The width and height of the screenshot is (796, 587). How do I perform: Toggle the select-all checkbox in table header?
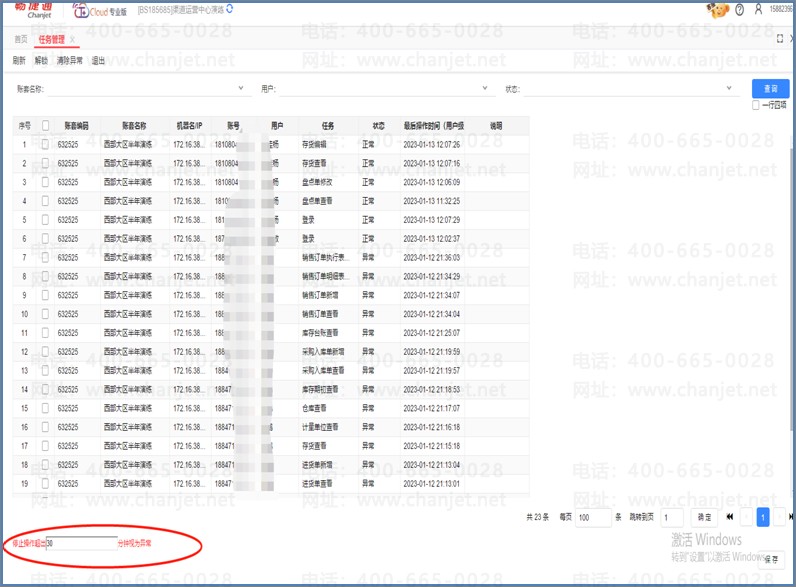45,125
